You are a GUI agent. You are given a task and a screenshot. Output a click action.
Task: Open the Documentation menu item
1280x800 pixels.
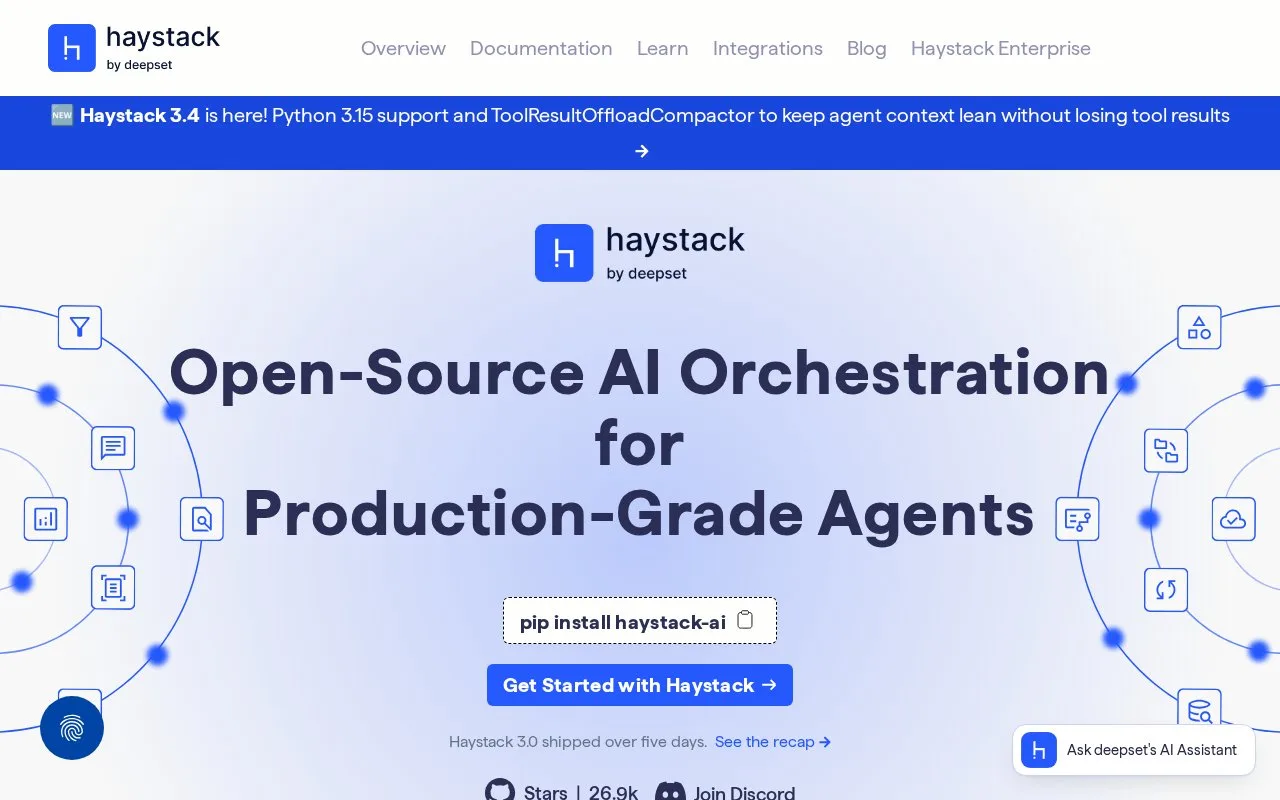click(x=541, y=48)
